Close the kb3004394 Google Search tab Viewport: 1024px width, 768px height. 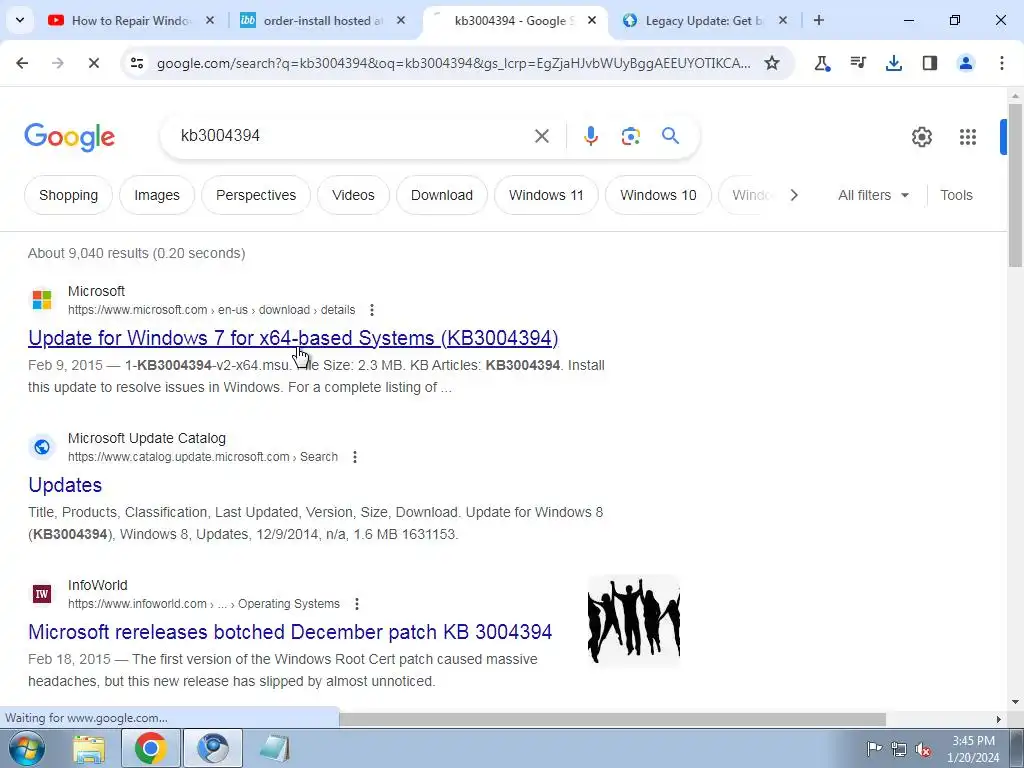pos(592,20)
